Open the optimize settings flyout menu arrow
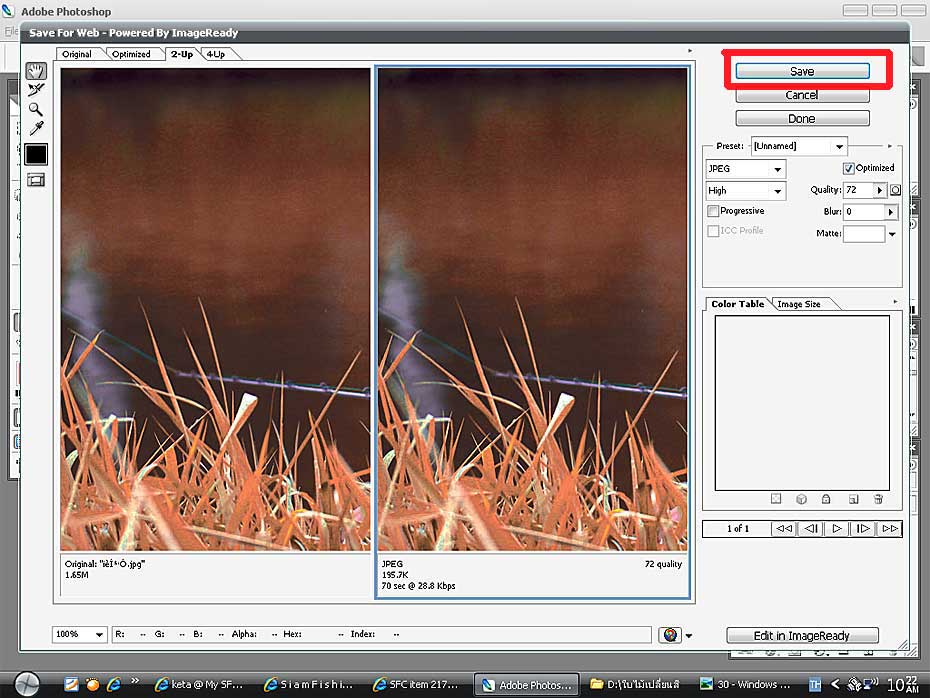 [890, 146]
